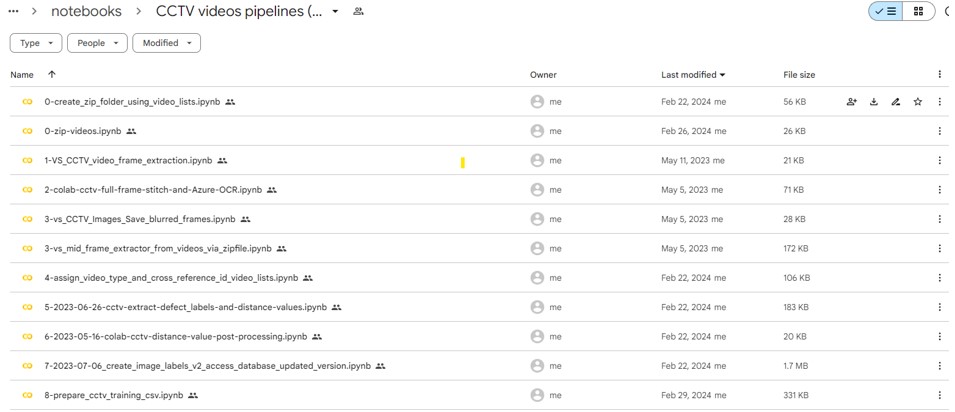Image resolution: width=955 pixels, height=412 pixels.
Task: Open 0-zip-videos.ipynb notebook
Action: click(x=83, y=131)
